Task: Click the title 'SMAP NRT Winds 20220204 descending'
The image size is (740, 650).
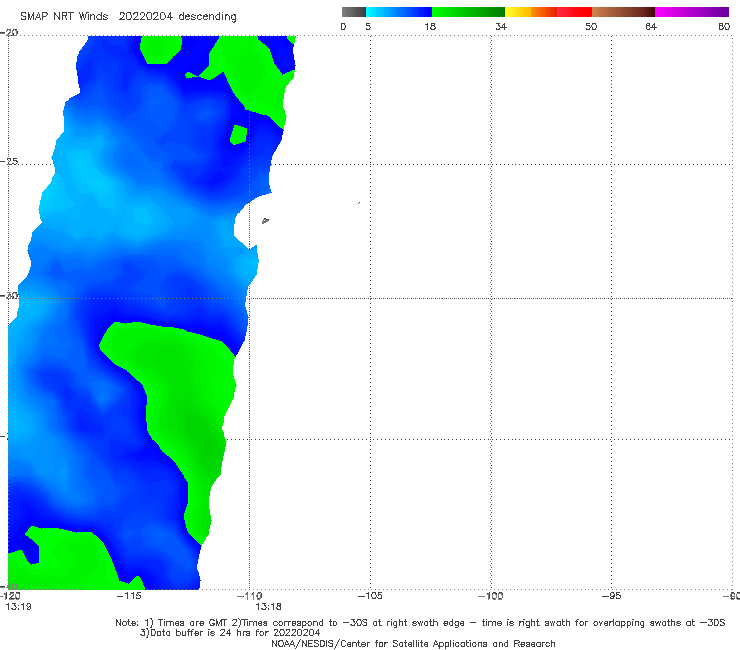Action: click(x=128, y=17)
